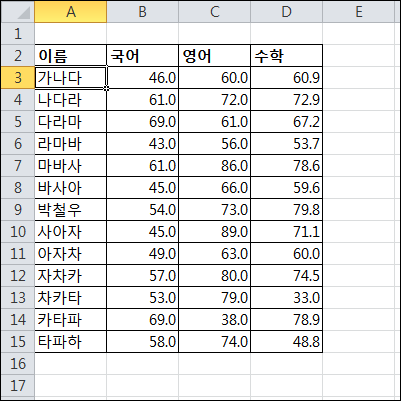This screenshot has height=401, width=401.
Task: Click the 58.0 value cell
Action: [x=143, y=342]
